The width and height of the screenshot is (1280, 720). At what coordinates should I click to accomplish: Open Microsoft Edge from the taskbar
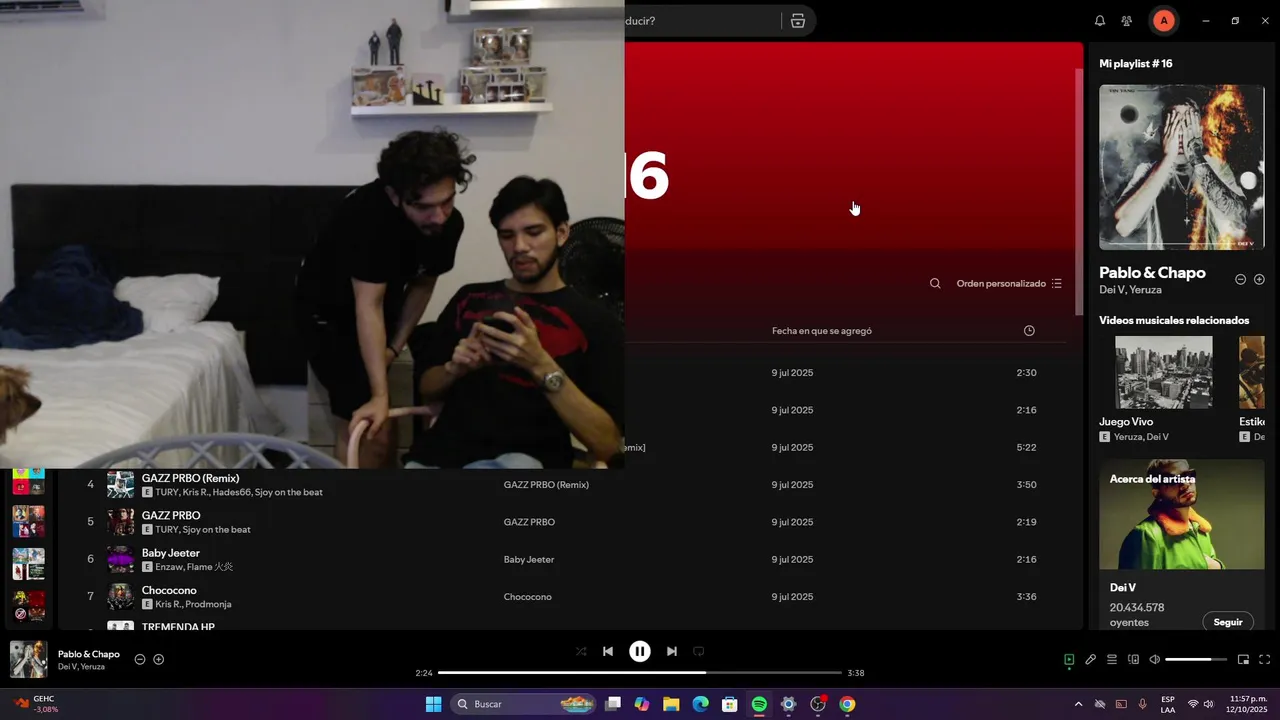tap(701, 704)
